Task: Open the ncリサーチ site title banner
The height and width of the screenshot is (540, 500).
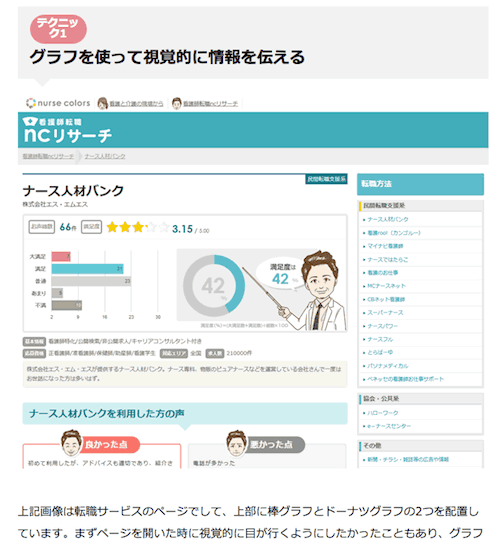Action: click(67, 131)
